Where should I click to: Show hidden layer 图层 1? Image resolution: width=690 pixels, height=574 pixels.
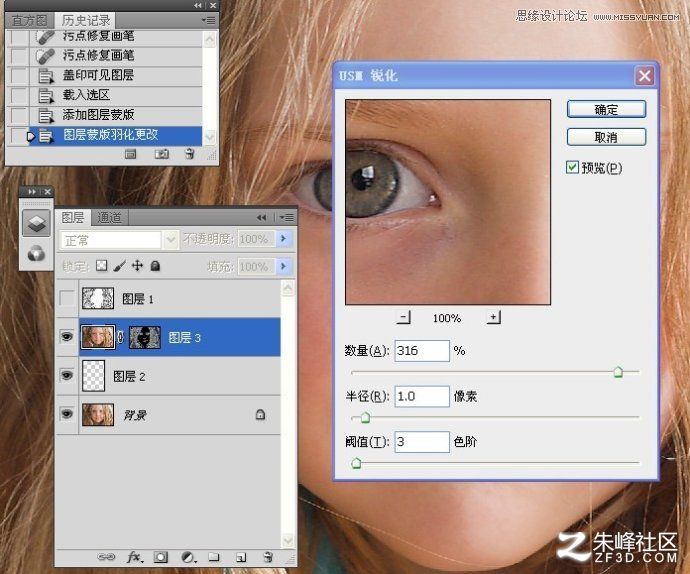click(67, 298)
